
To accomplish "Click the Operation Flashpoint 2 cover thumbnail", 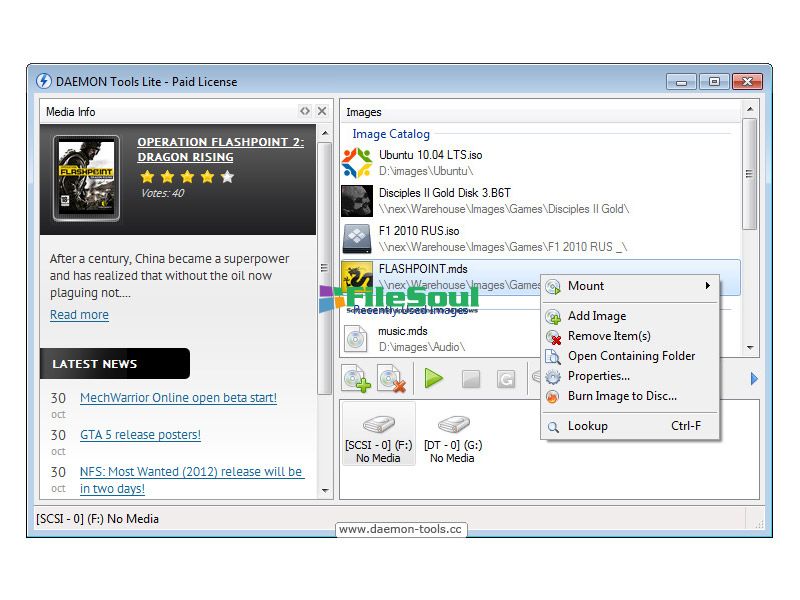I will click(86, 178).
